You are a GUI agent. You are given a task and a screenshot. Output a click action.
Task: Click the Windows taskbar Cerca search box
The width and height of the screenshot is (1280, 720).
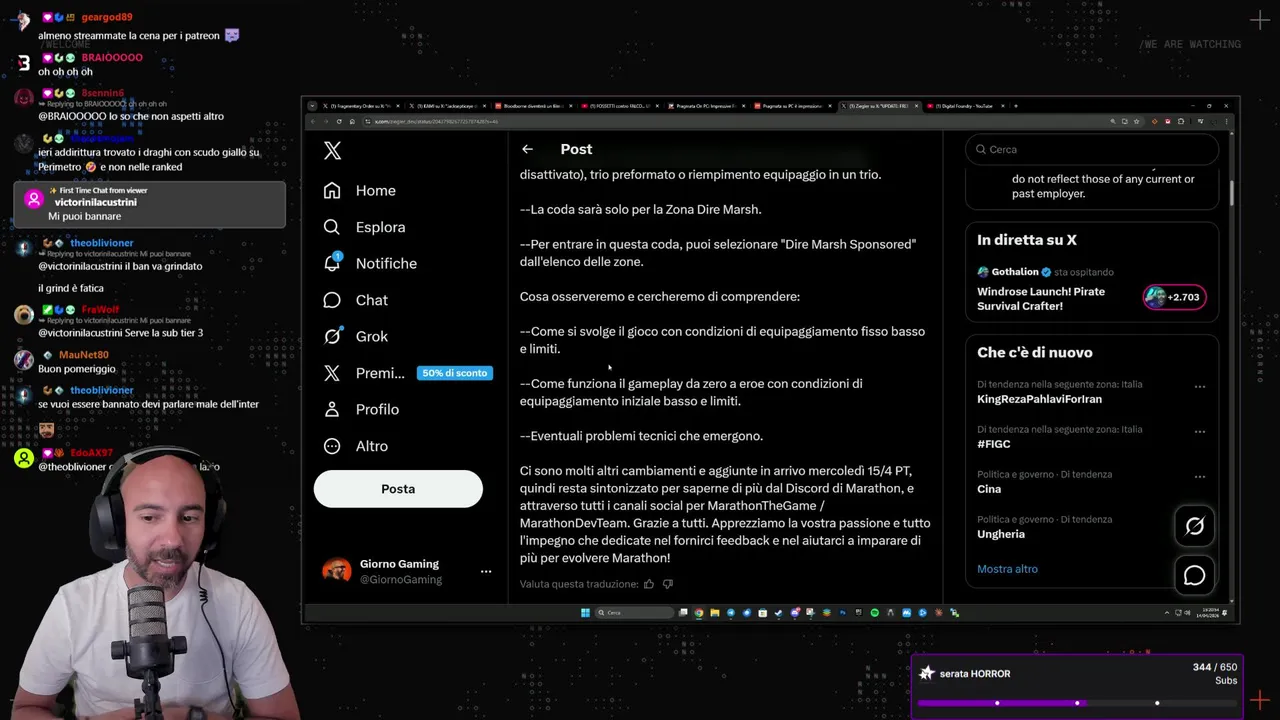[634, 613]
